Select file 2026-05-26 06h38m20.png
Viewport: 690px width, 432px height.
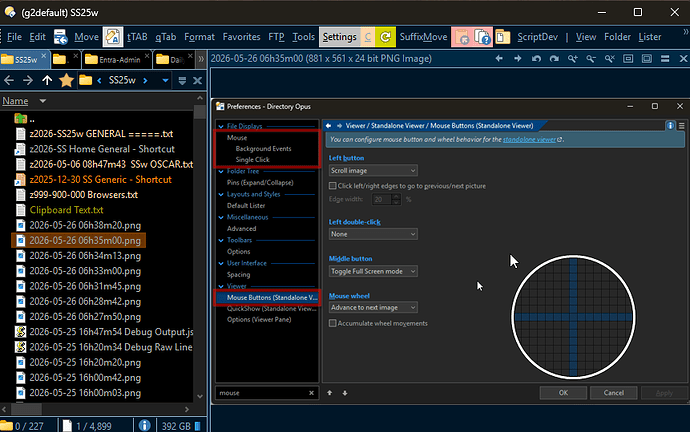pos(85,226)
